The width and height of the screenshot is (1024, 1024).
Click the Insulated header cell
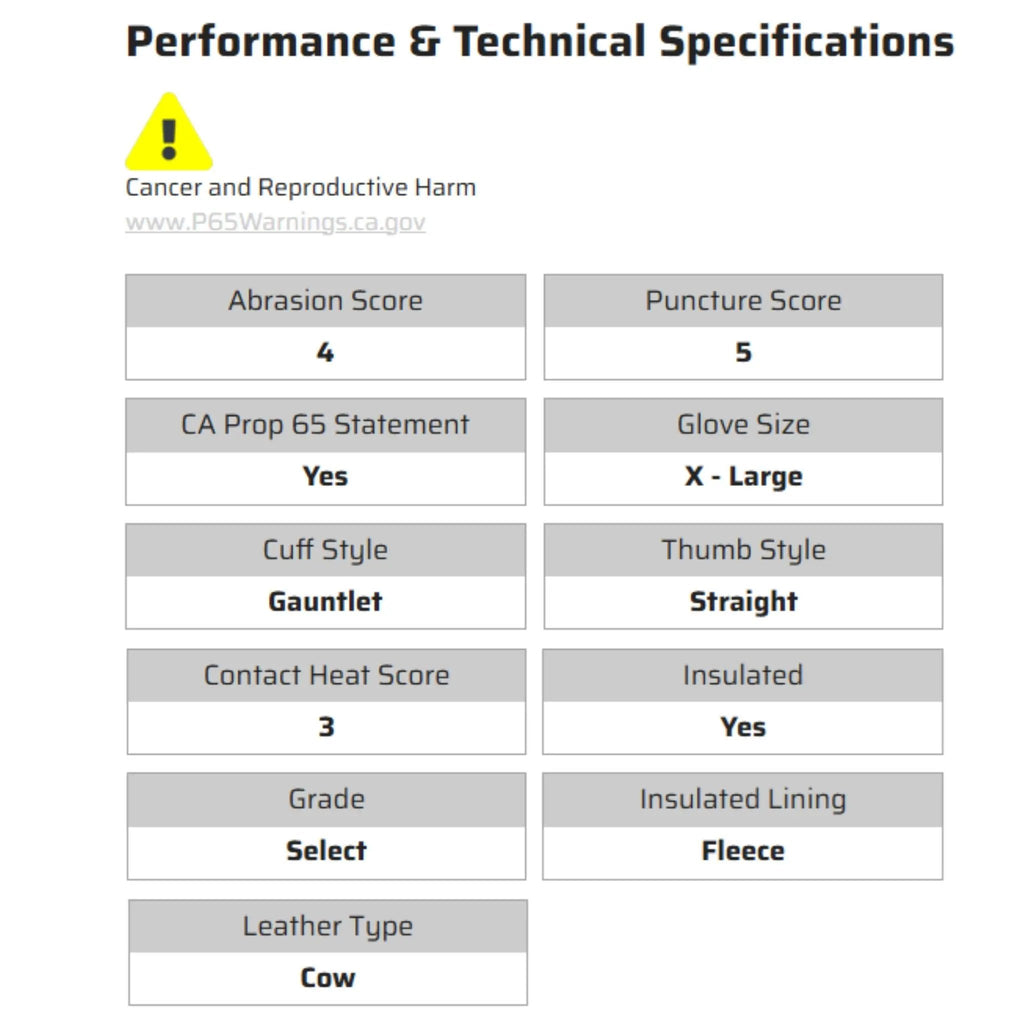click(x=742, y=675)
